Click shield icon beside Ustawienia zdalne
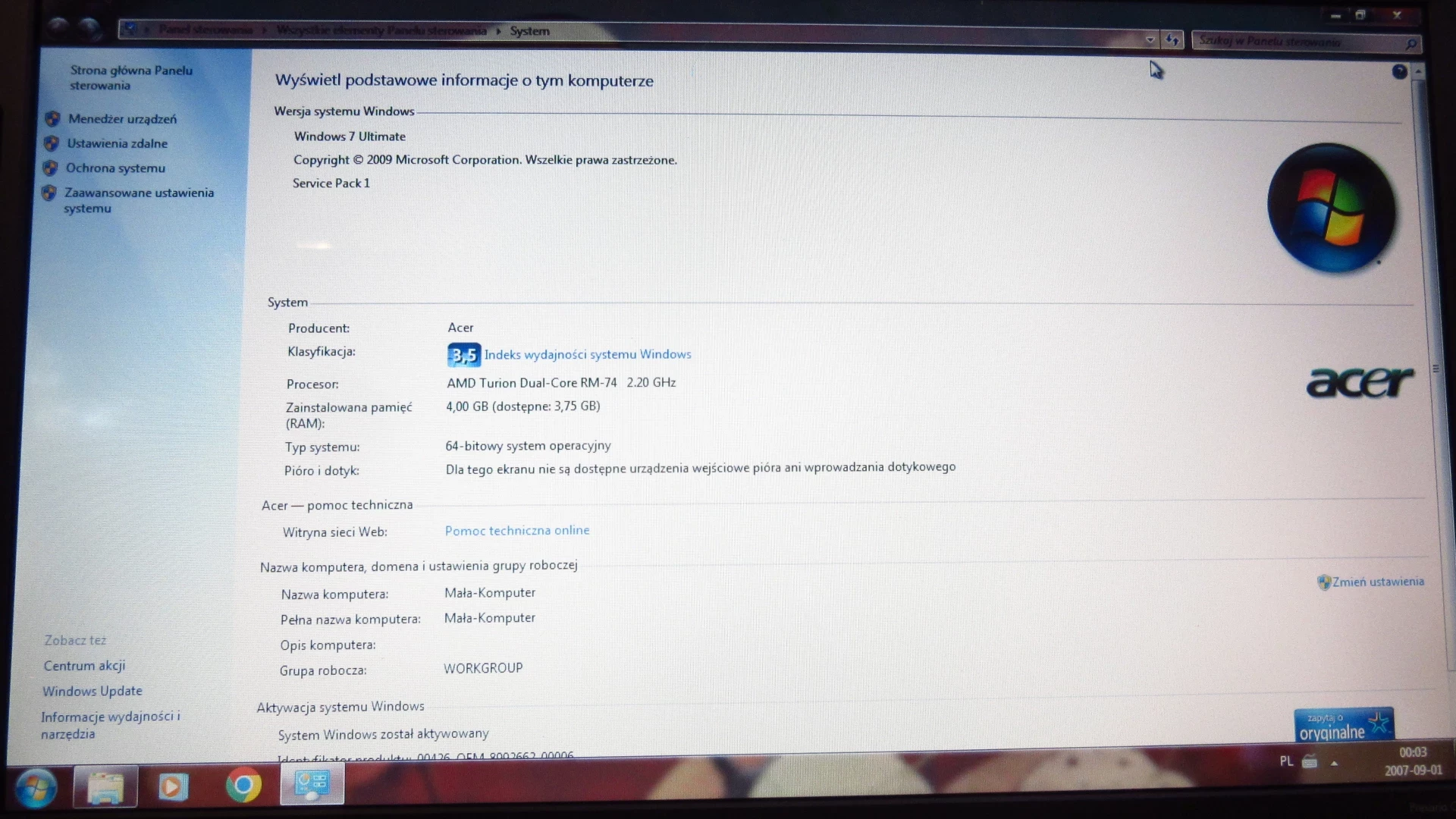This screenshot has width=1456, height=819. point(51,143)
